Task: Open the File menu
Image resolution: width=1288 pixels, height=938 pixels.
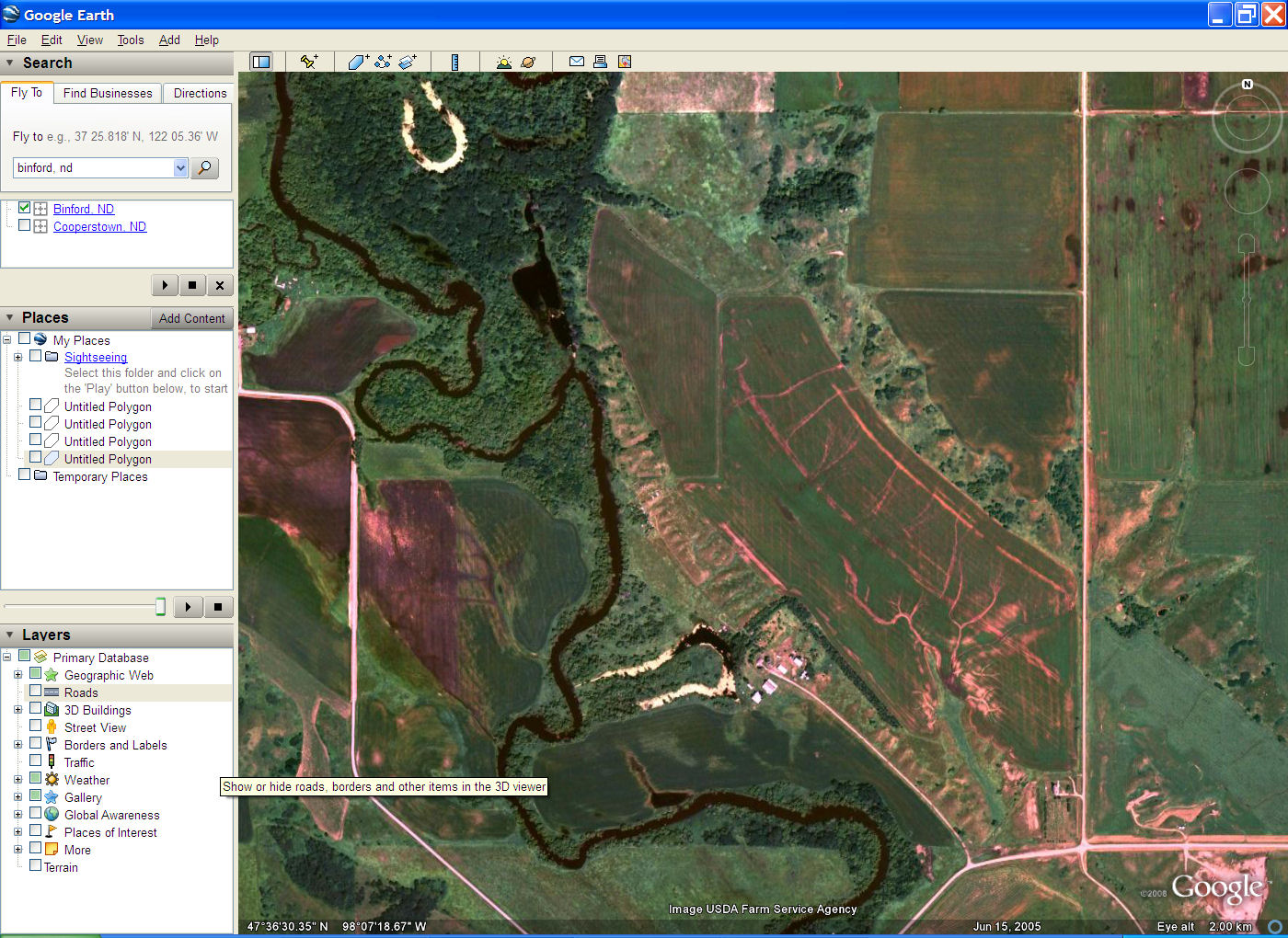Action: [17, 40]
